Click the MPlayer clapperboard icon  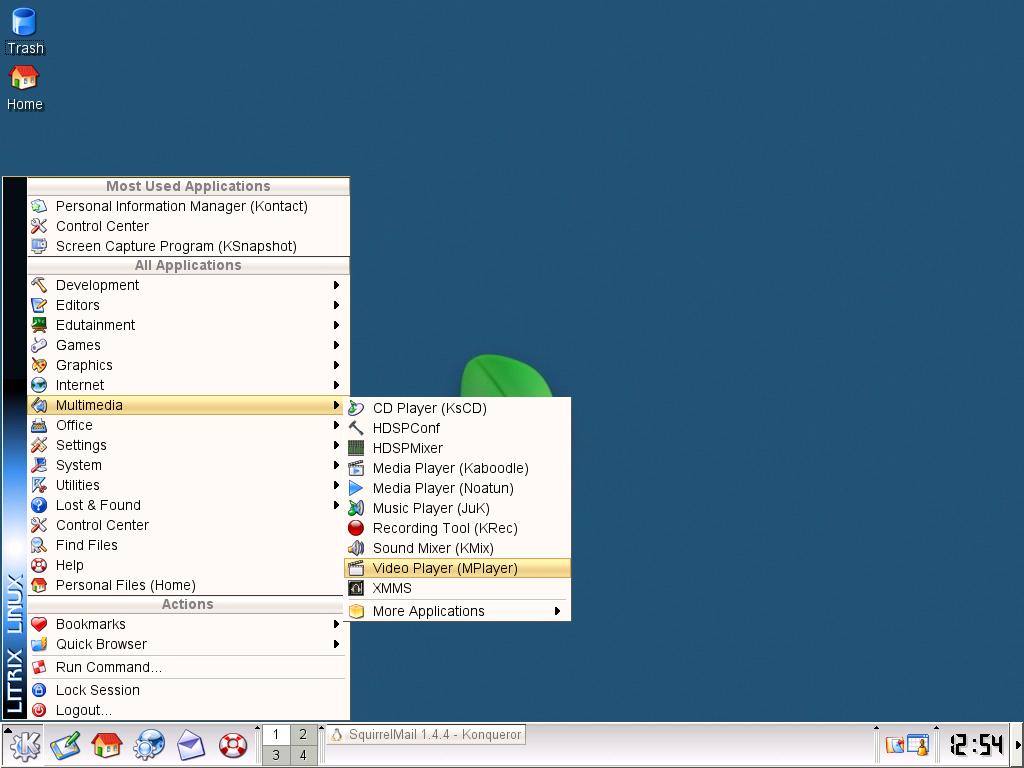(356, 568)
